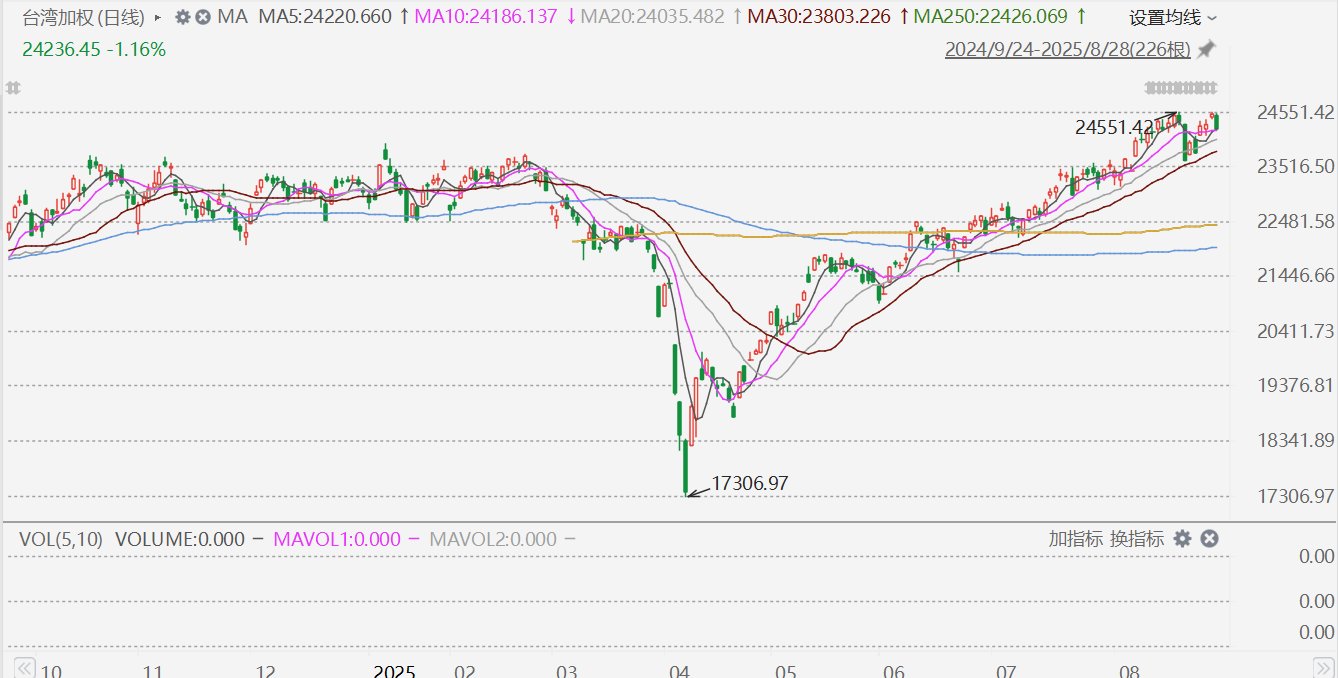Click the 17306.97 low price annotation
Viewport: 1338px width, 678px height.
pyautogui.click(x=750, y=483)
